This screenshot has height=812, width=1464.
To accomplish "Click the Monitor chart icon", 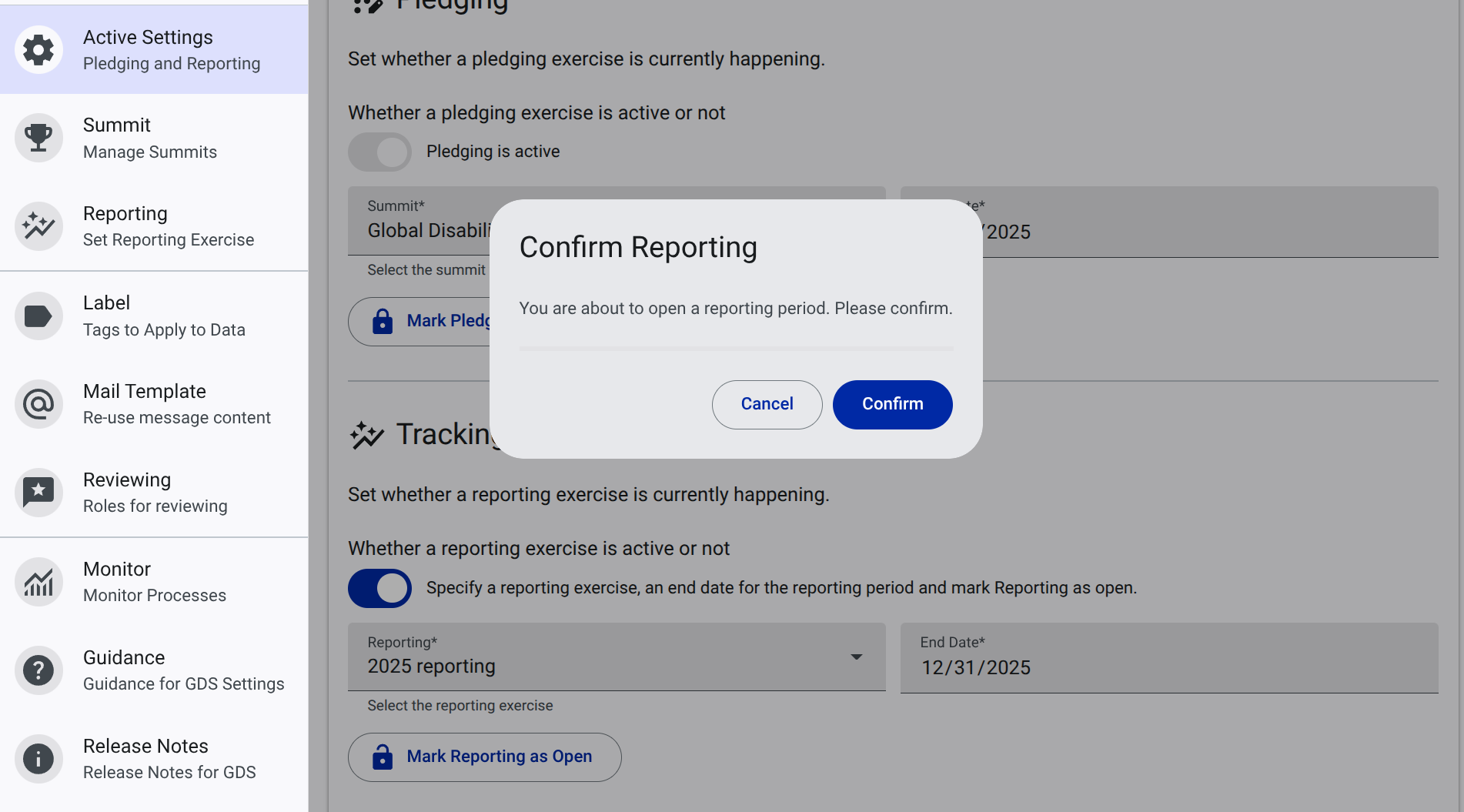I will tap(38, 582).
